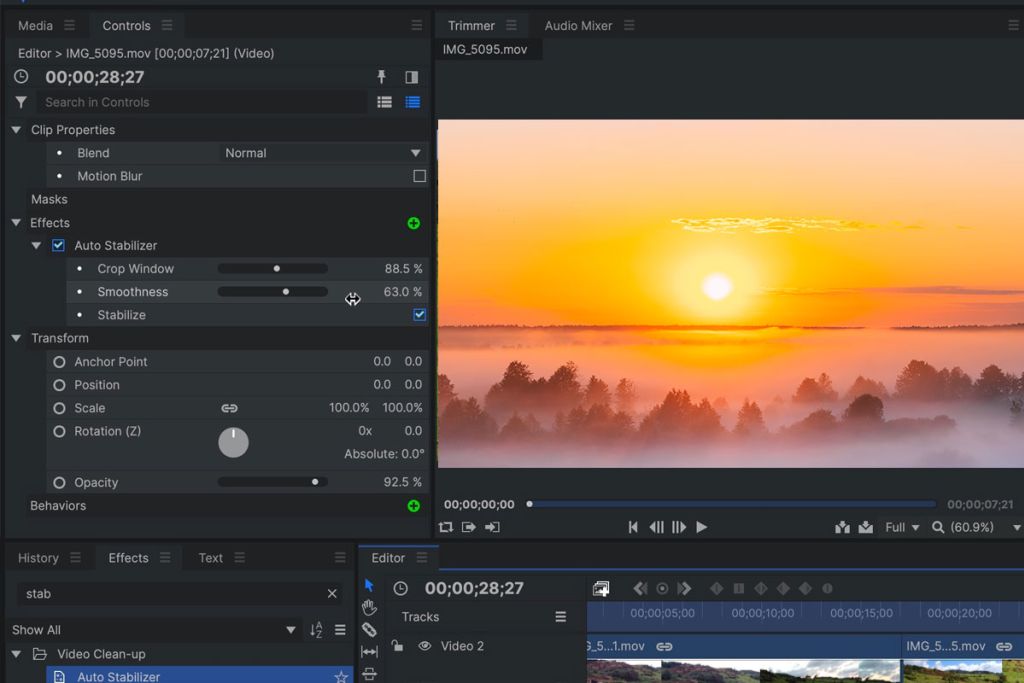Switch to the Audio Mixer tab
This screenshot has width=1024, height=683.
point(581,25)
